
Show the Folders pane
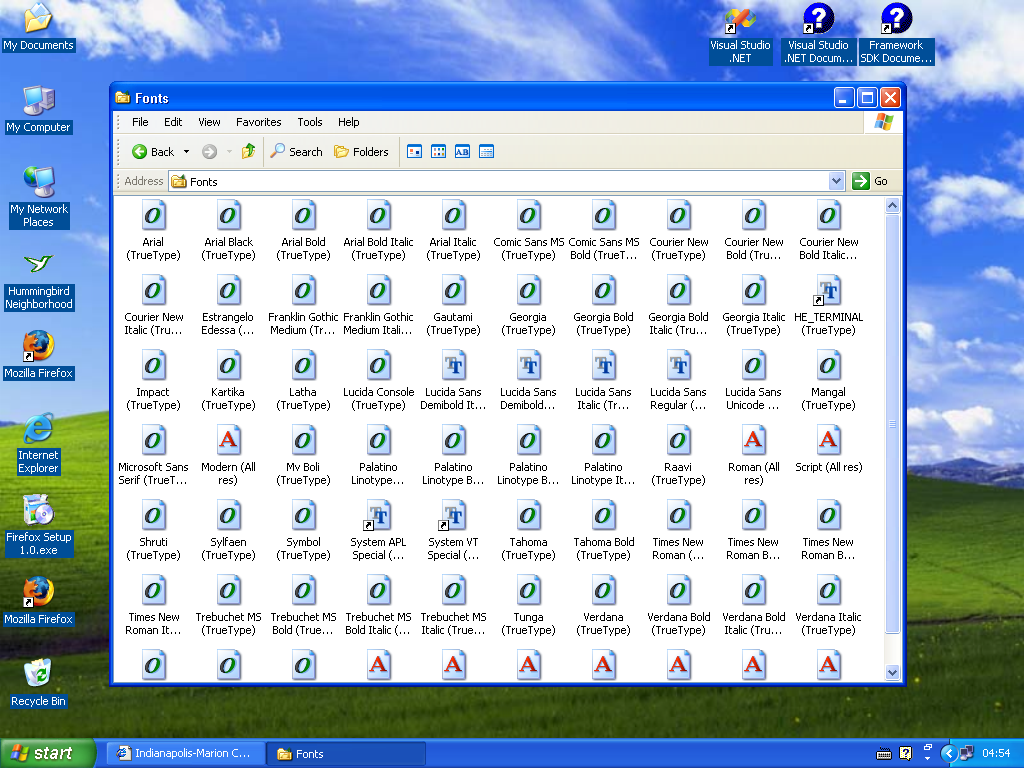(x=361, y=152)
